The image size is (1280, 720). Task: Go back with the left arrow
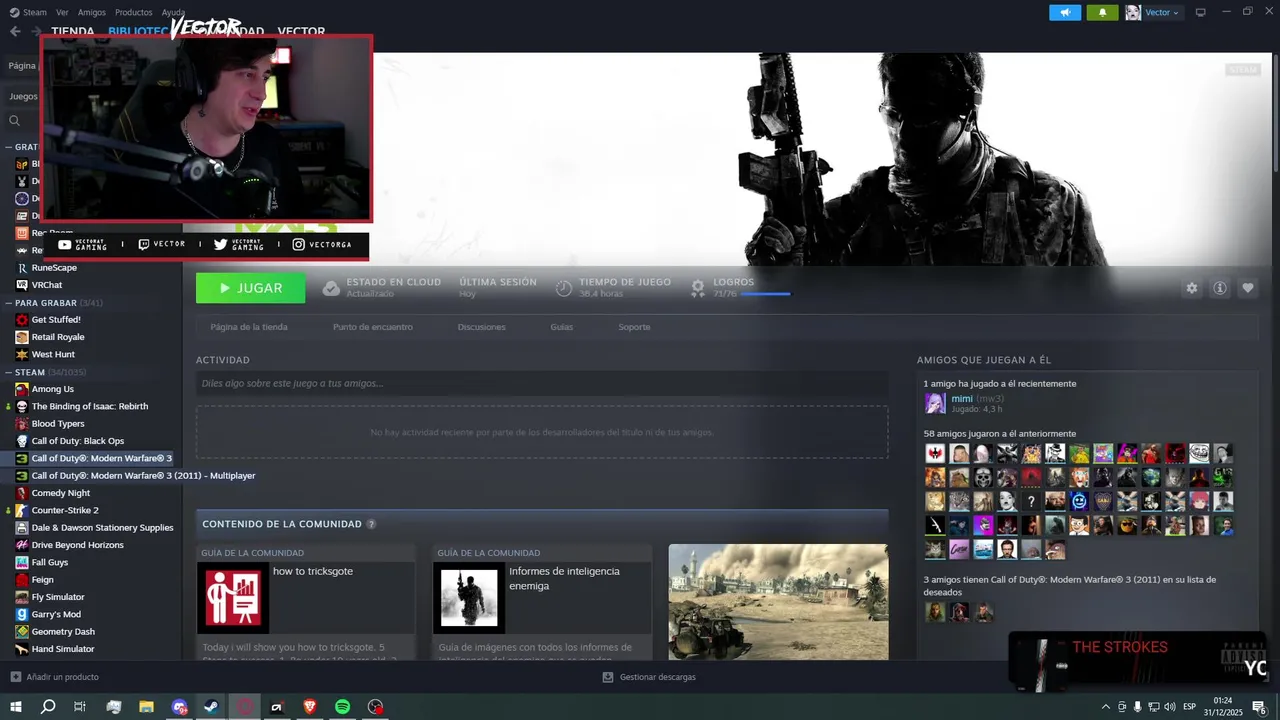point(14,31)
